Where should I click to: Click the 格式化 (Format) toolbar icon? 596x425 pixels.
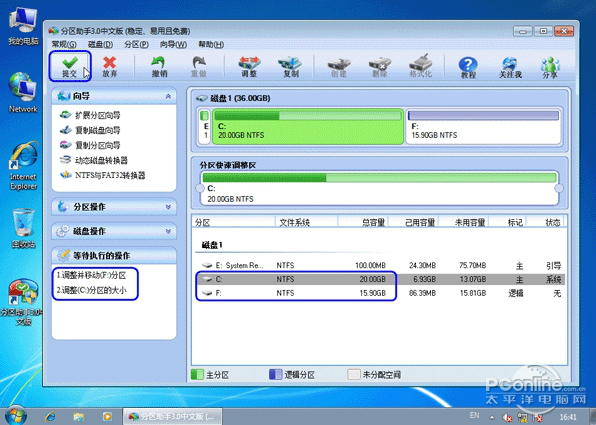[x=420, y=67]
